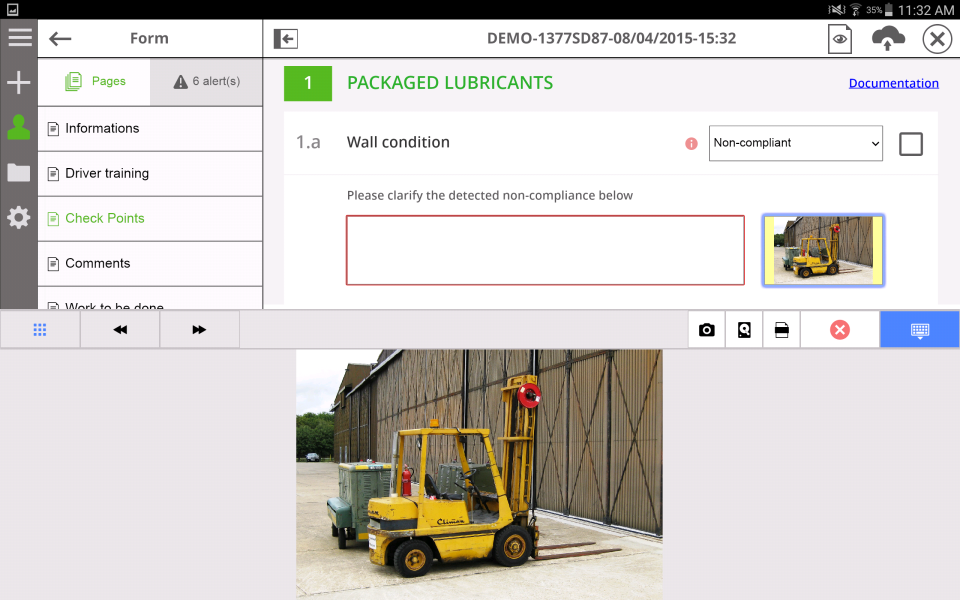This screenshot has height=600, width=960.
Task: Open the hamburger menu
Action: coord(19,38)
